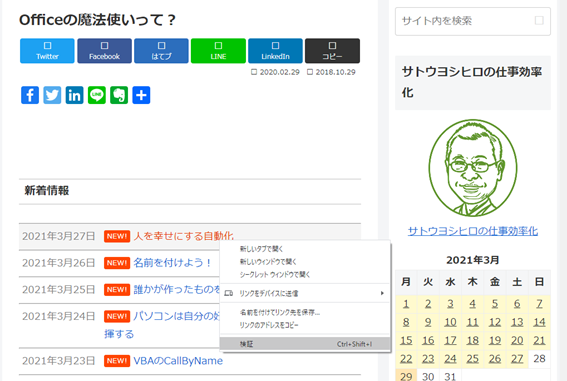Open the サトウヨシヒロの仕事効率化 link under the portrait
This screenshot has height=381, width=567.
473,231
